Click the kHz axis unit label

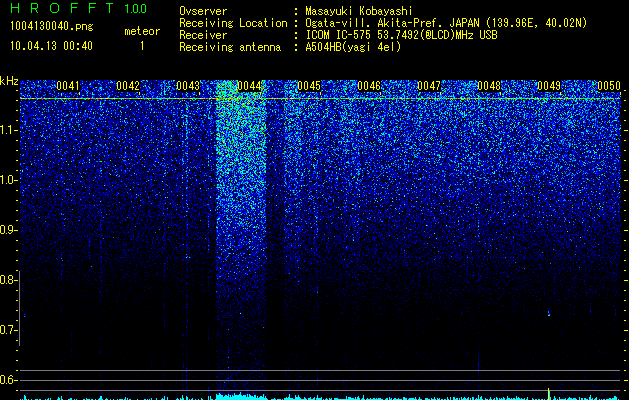click(x=9, y=81)
